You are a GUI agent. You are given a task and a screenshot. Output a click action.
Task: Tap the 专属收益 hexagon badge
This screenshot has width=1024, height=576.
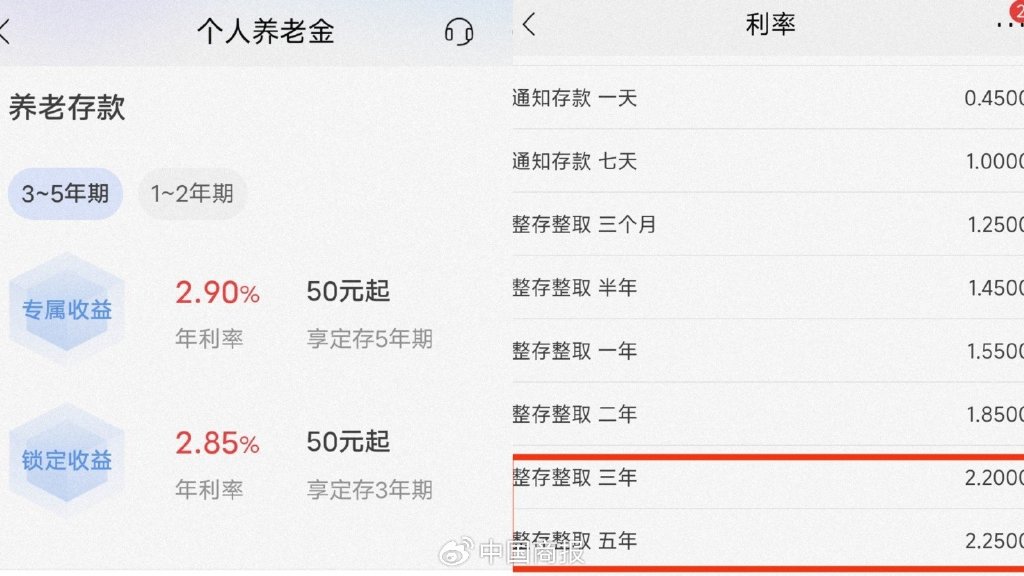point(66,309)
